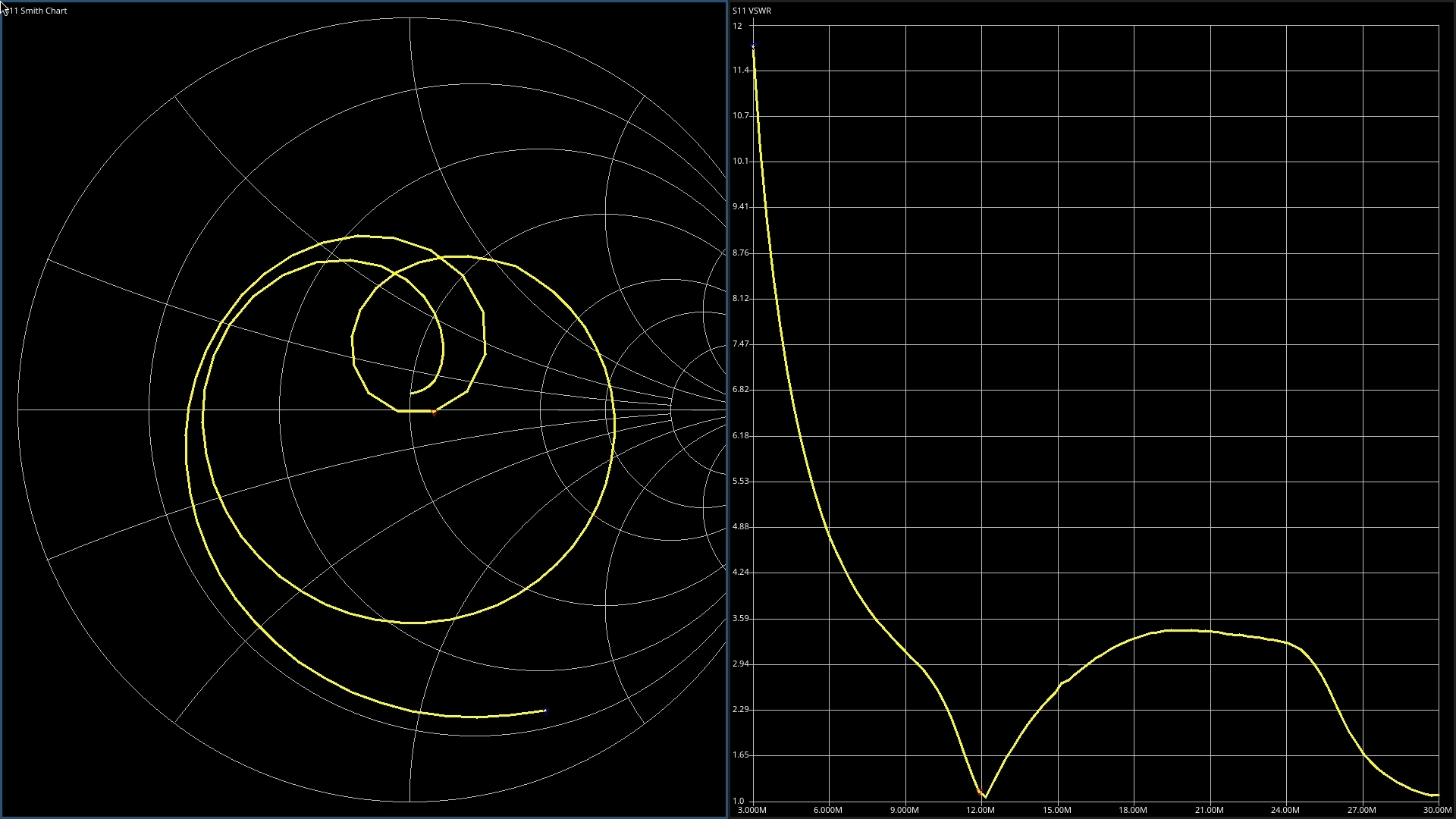
Task: Click the 3.000M frequency axis label
Action: point(752,810)
